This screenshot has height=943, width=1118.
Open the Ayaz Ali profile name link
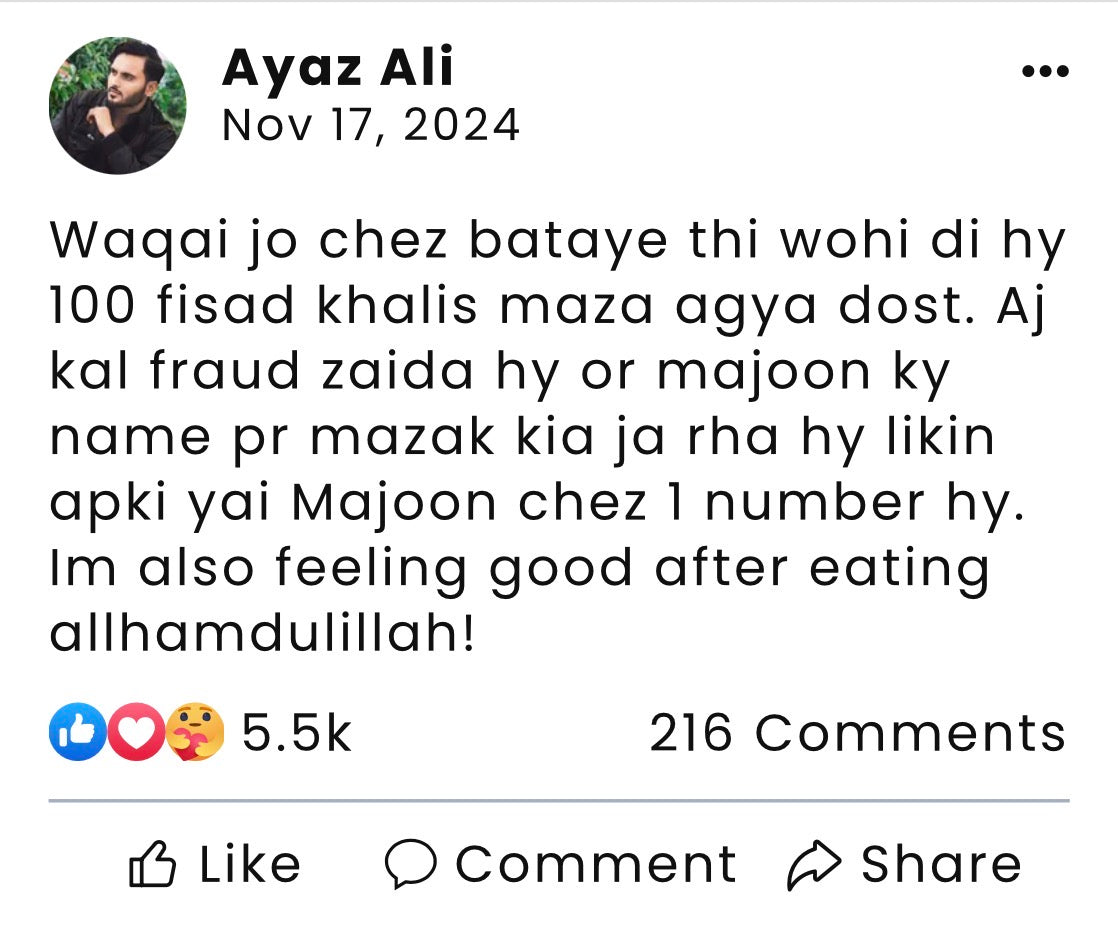pyautogui.click(x=338, y=68)
